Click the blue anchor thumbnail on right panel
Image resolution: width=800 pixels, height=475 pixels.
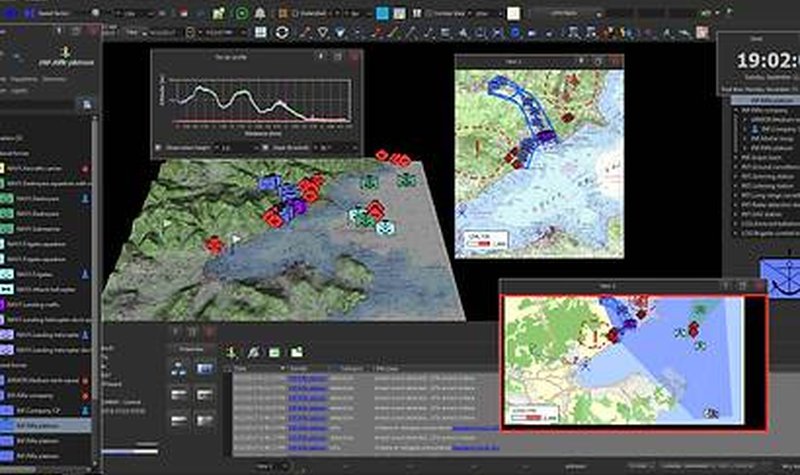point(780,278)
